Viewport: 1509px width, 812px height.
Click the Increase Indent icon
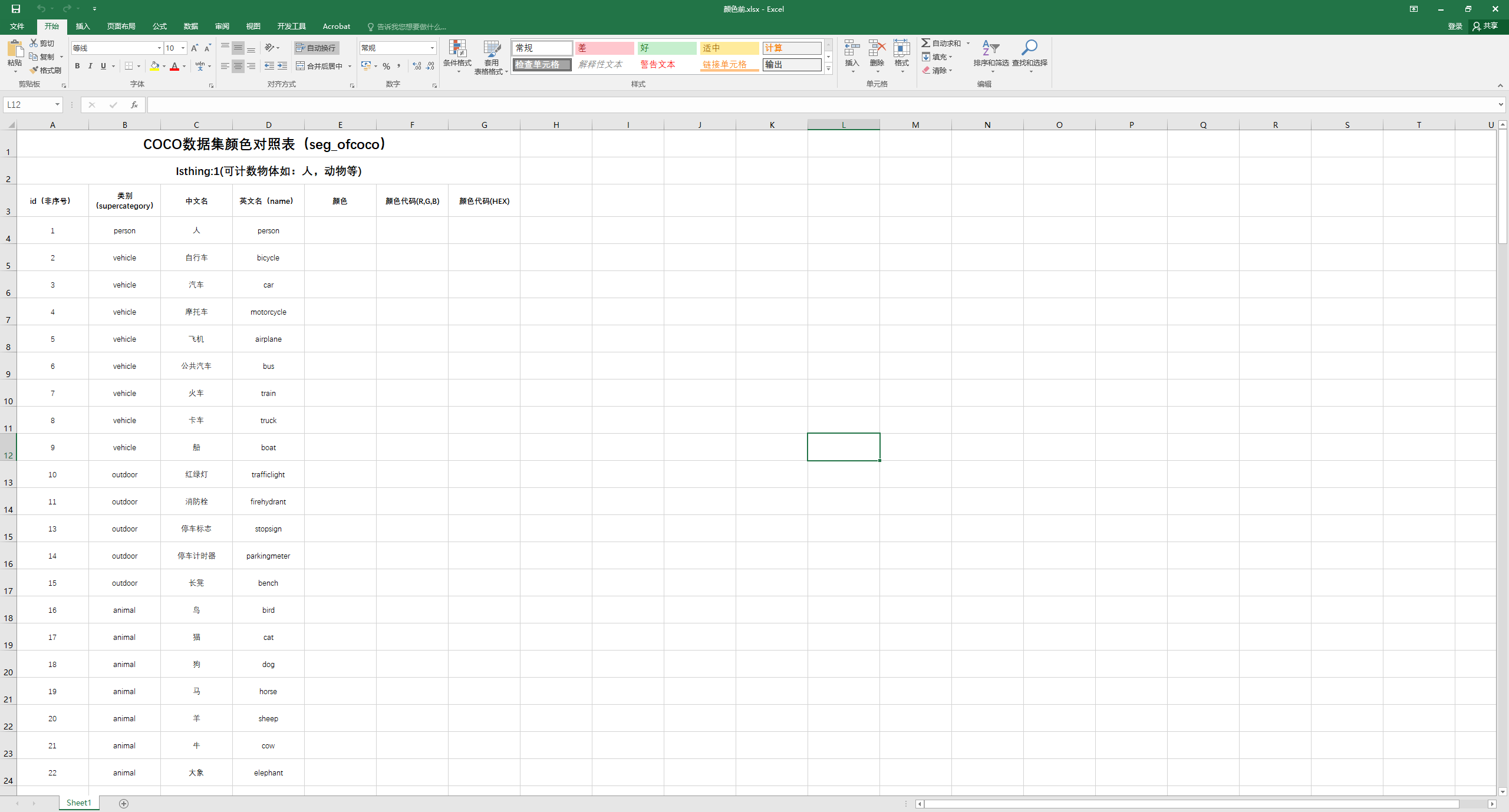(282, 66)
